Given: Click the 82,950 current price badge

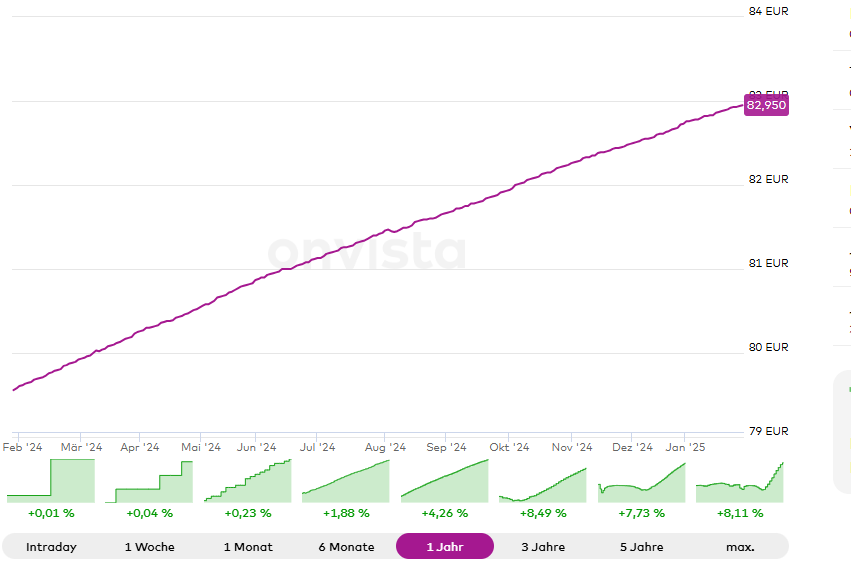Looking at the screenshot, I should [x=766, y=105].
